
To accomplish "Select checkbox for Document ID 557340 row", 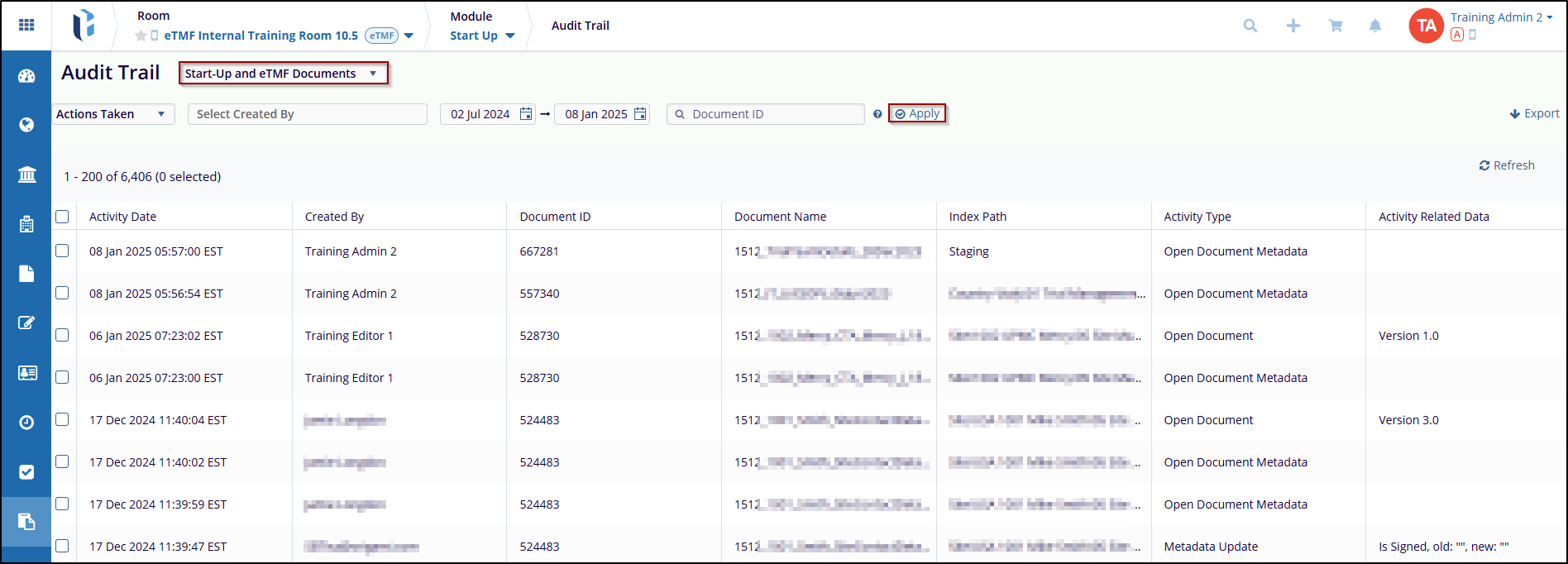I will (x=62, y=293).
